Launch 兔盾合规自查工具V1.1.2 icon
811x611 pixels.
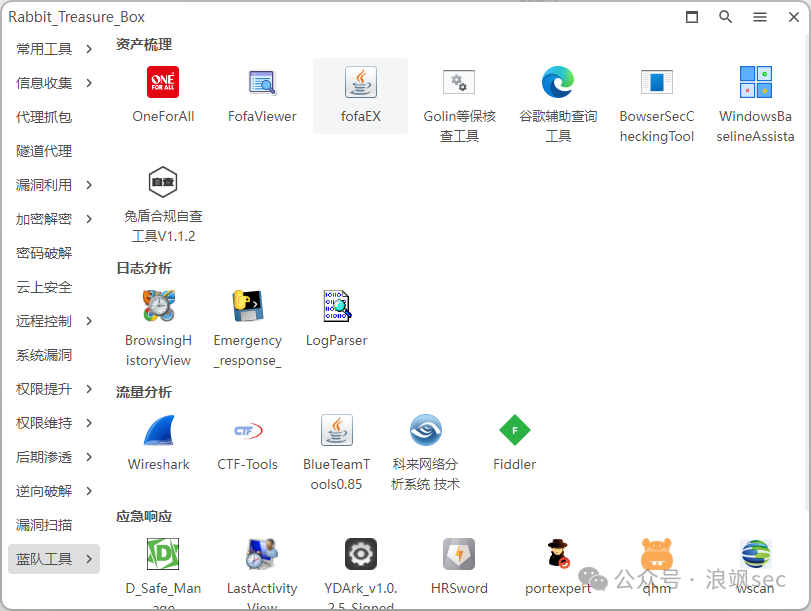point(163,182)
